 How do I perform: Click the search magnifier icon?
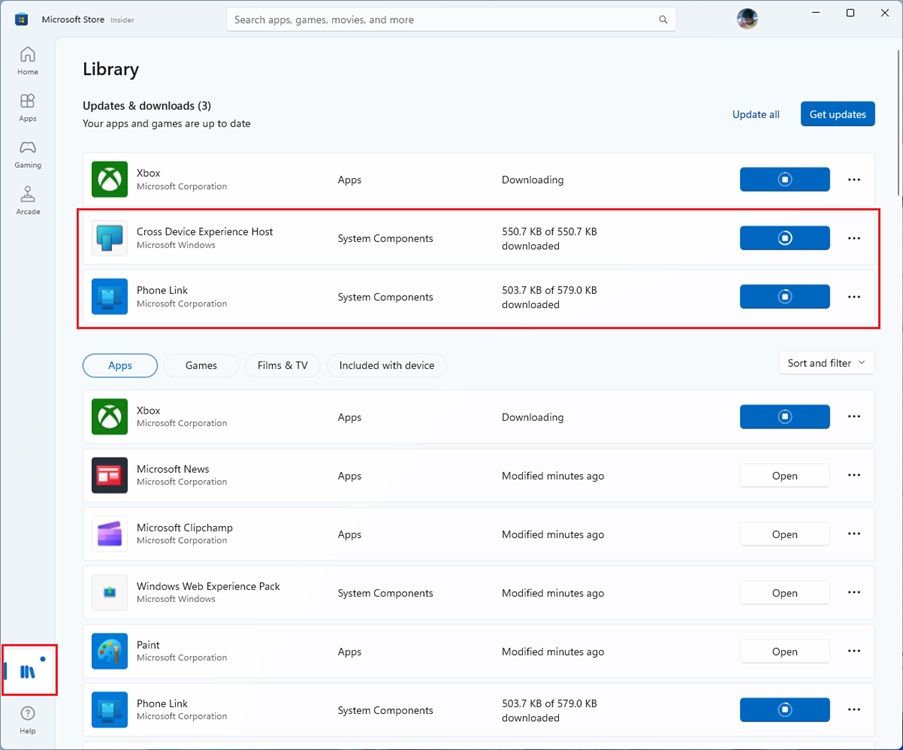pyautogui.click(x=663, y=20)
